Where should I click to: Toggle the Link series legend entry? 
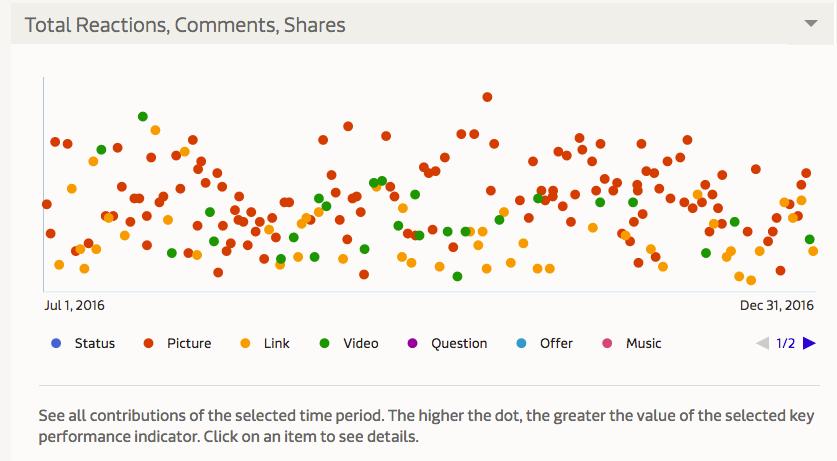pyautogui.click(x=265, y=343)
